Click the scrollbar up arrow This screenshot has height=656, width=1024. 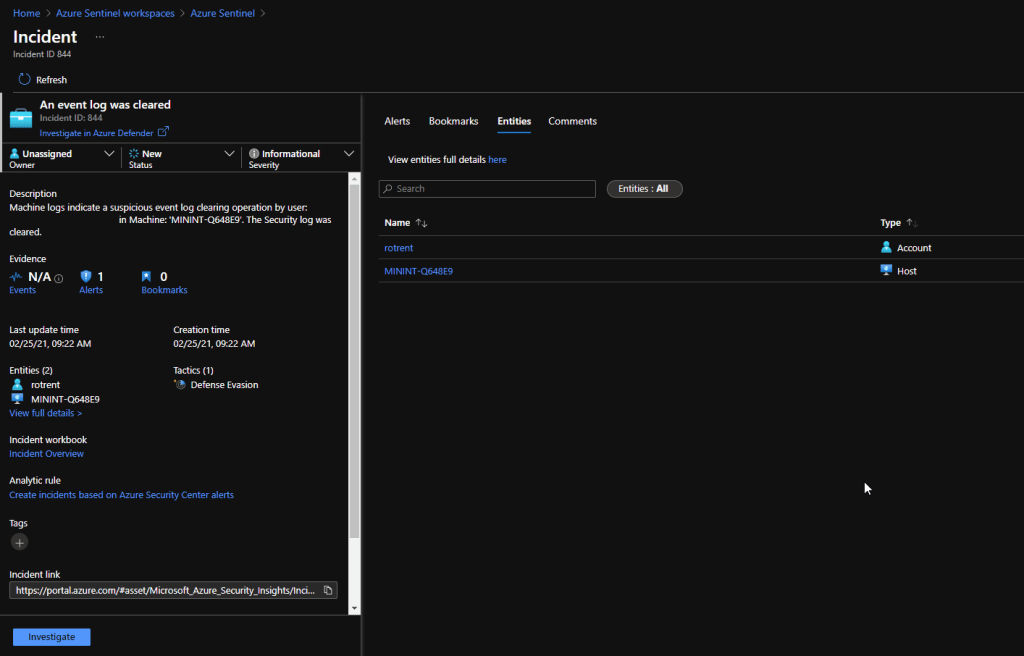pos(355,179)
